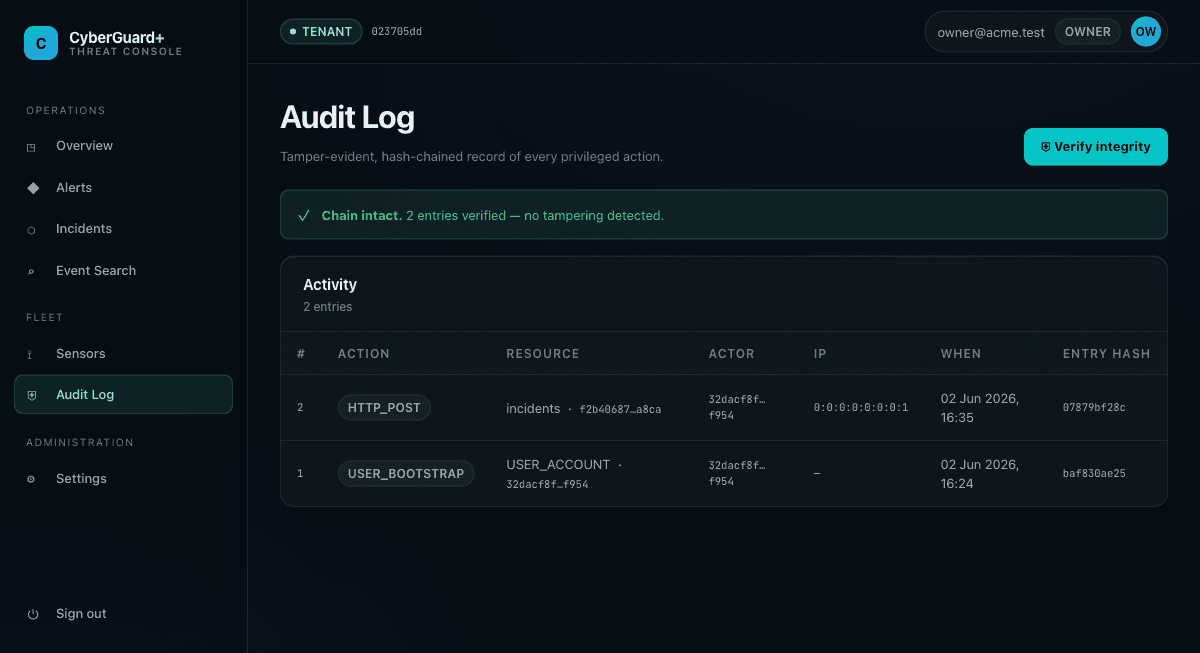
Task: Click the Sign out link
Action: pyautogui.click(x=123, y=614)
